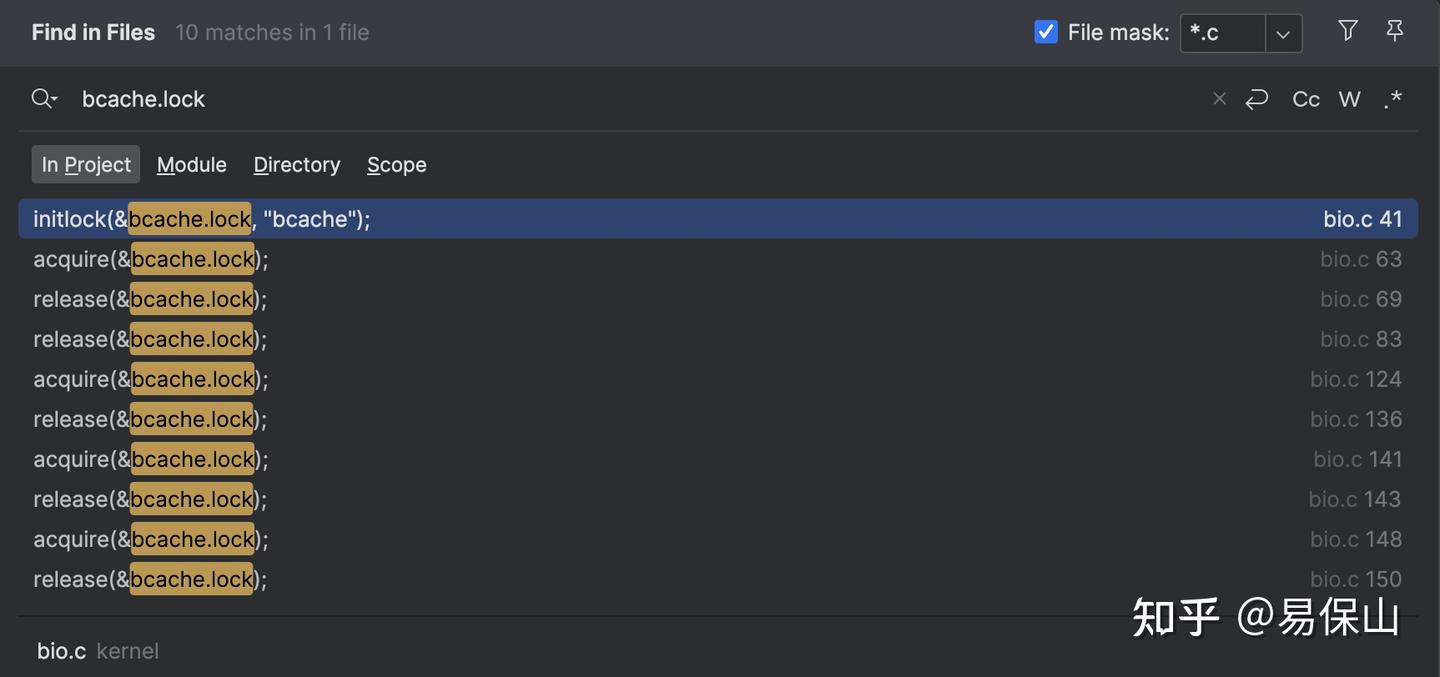
Task: Click bio.c kernel file path label
Action: click(97, 651)
